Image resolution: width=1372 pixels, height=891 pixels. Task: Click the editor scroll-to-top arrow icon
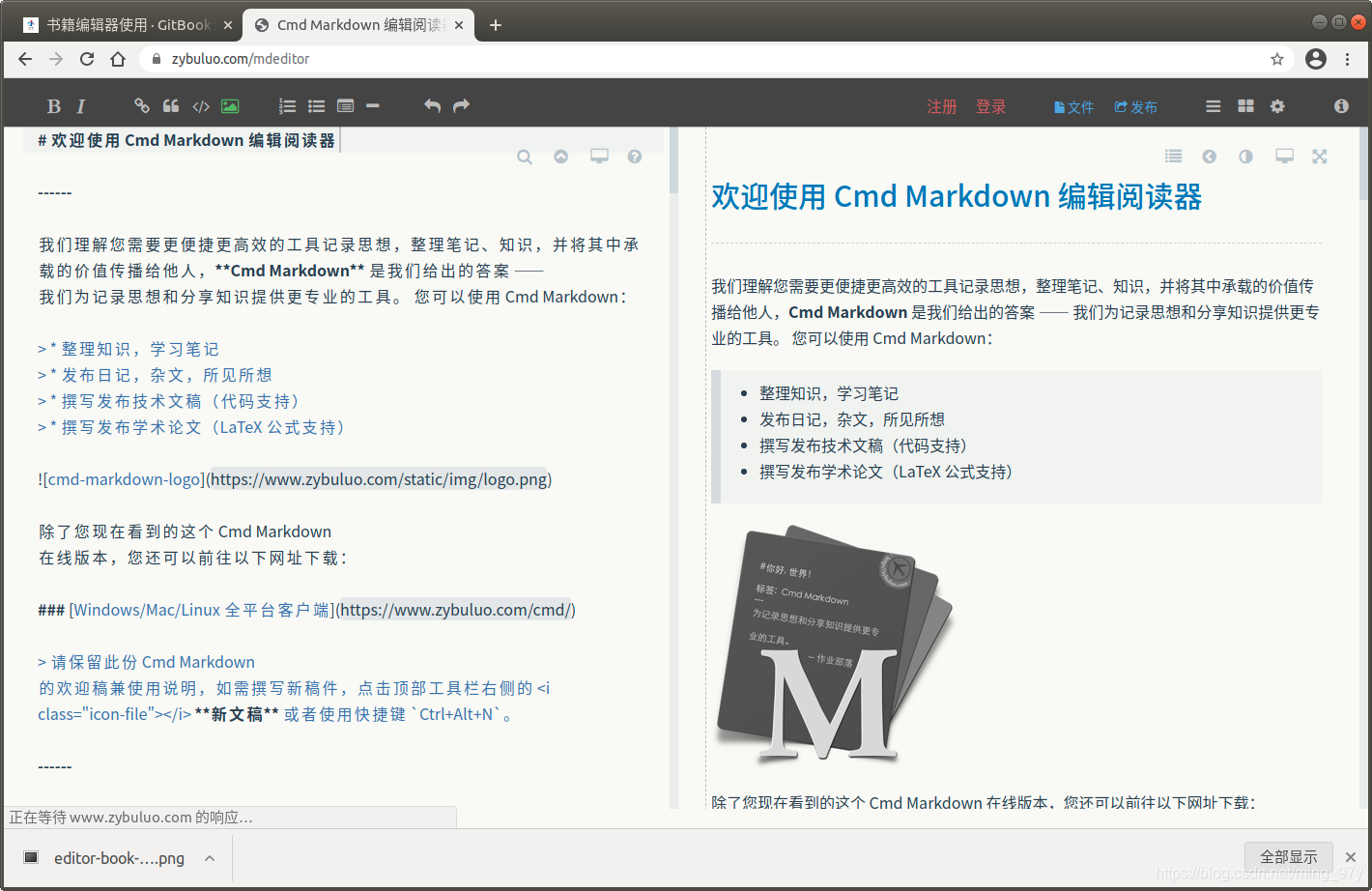561,157
